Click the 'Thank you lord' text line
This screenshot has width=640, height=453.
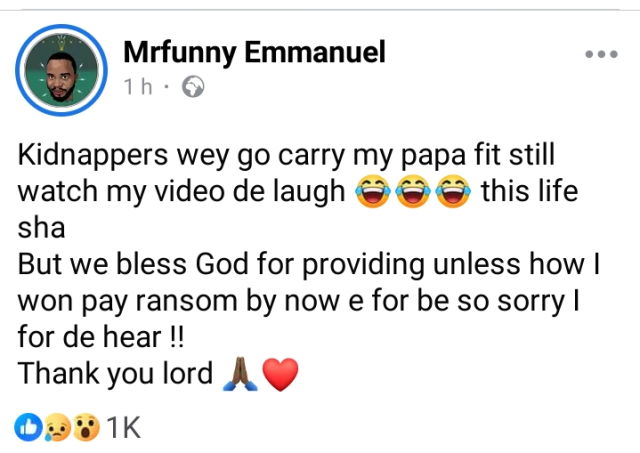pyautogui.click(x=116, y=375)
